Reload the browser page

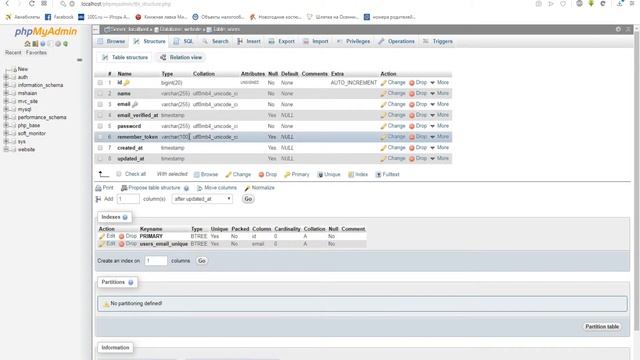pyautogui.click(x=31, y=4)
